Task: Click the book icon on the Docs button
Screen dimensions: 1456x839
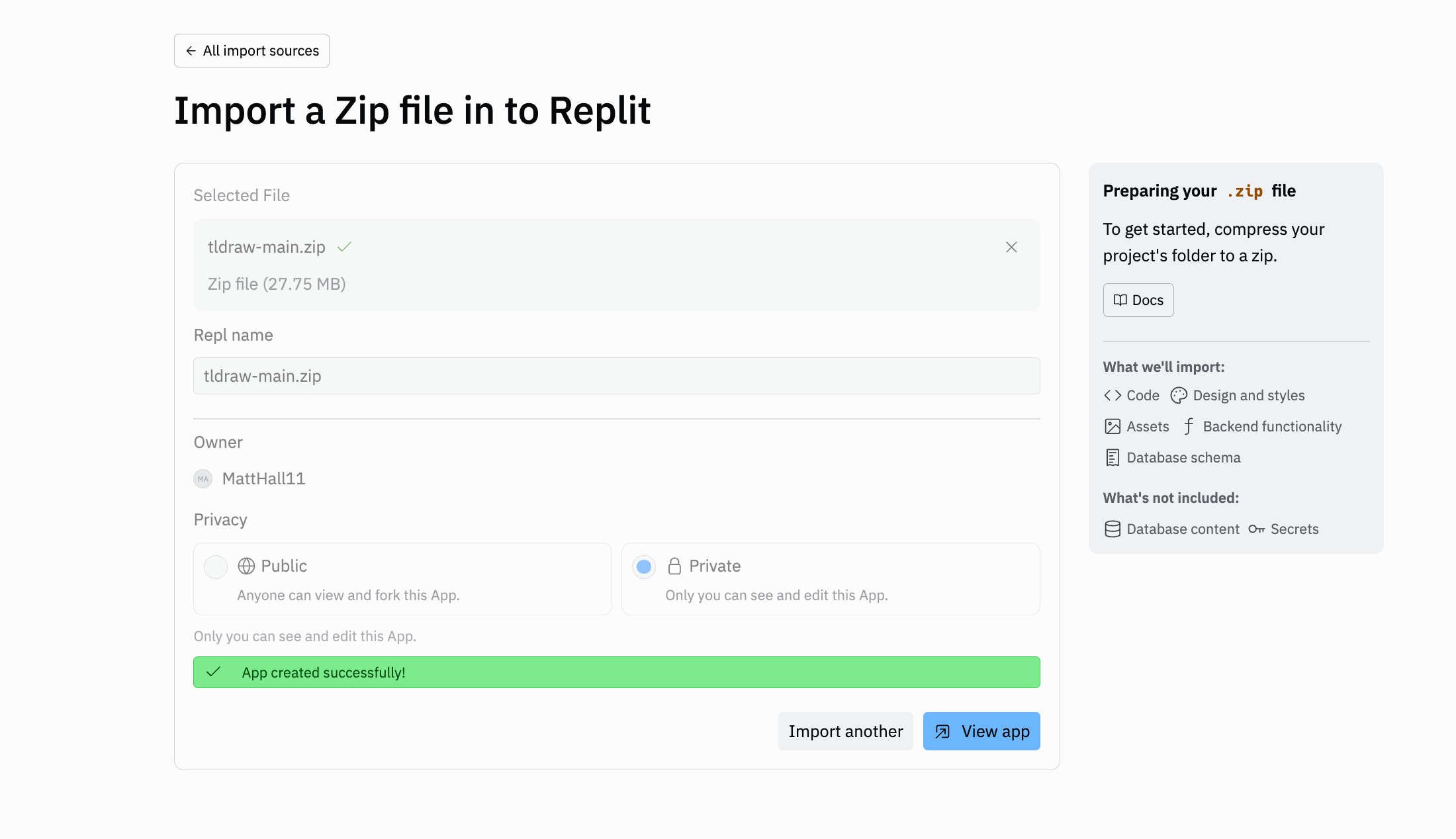Action: click(x=1120, y=300)
